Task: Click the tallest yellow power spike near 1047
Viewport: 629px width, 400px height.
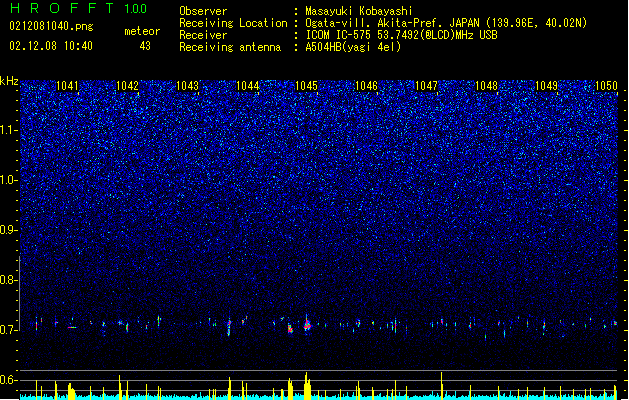Action: [x=442, y=384]
